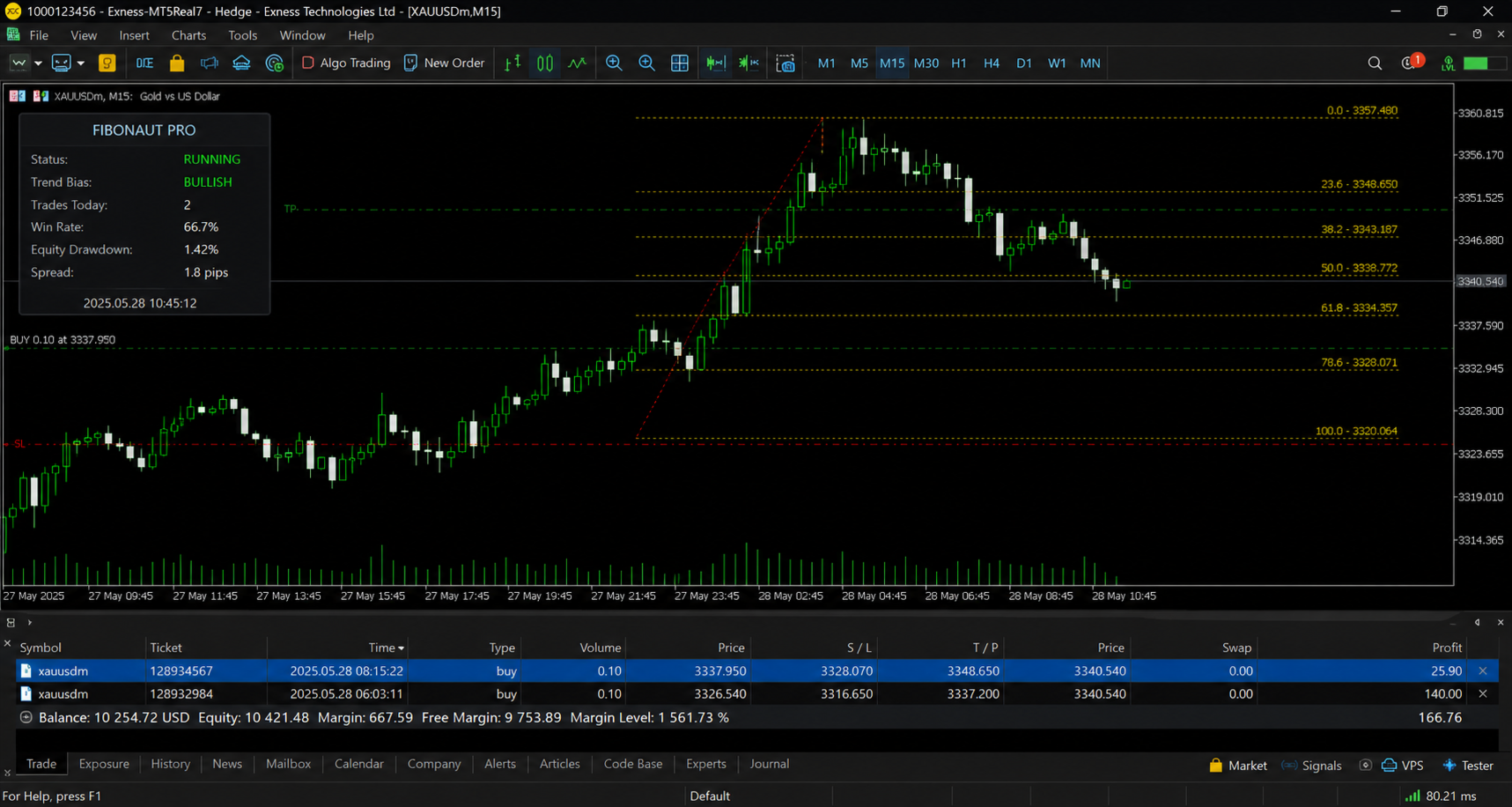The width and height of the screenshot is (1512, 807).
Task: Open the Charts menu
Action: [x=188, y=35]
